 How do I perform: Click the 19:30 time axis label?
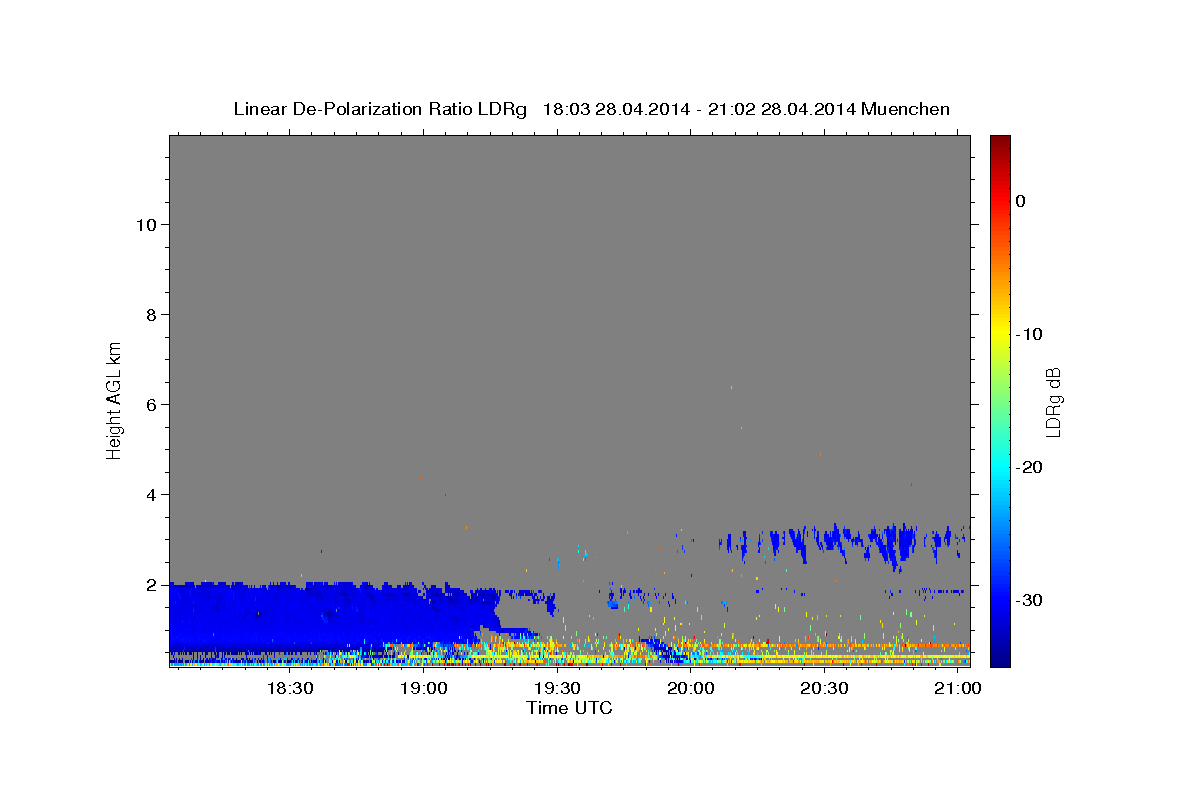[557, 689]
